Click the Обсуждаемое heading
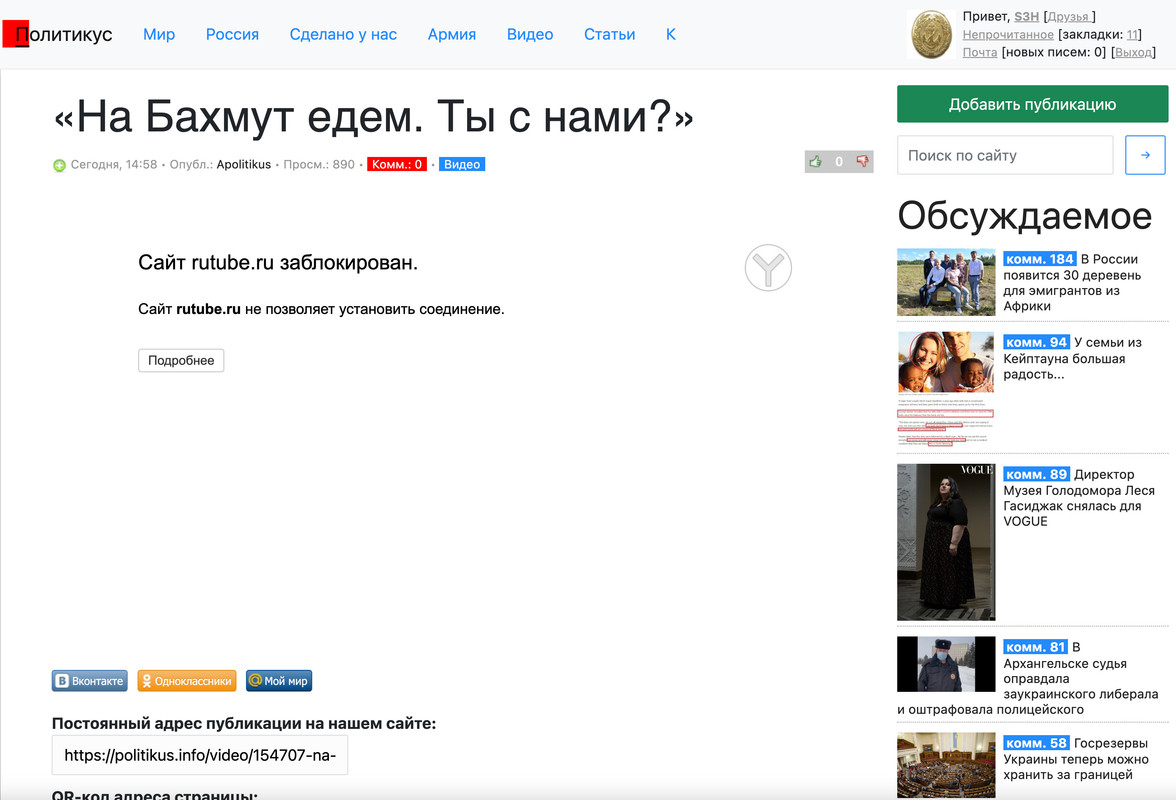This screenshot has width=1176, height=800. point(1024,216)
